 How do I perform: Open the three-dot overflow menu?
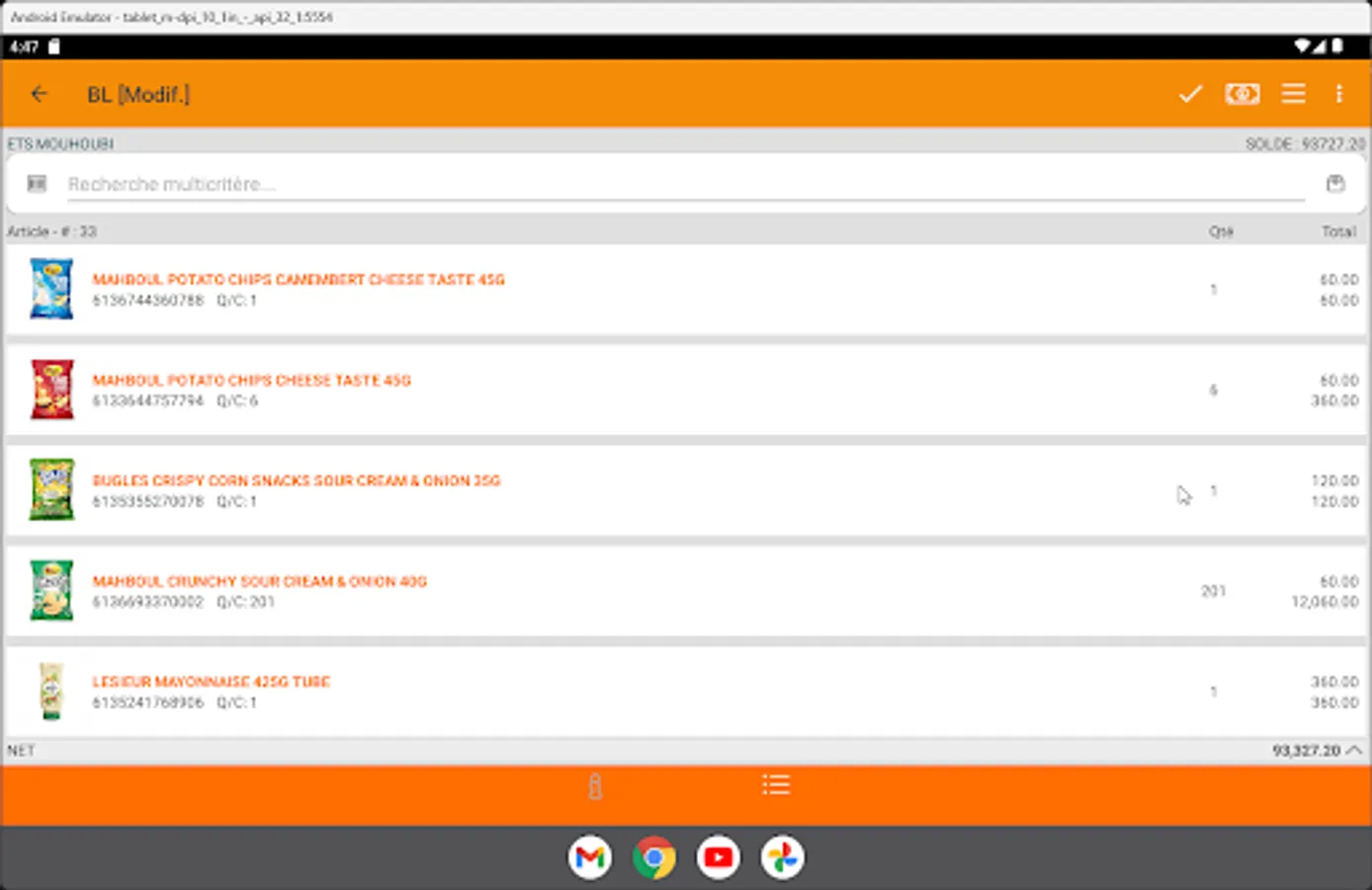click(1339, 94)
